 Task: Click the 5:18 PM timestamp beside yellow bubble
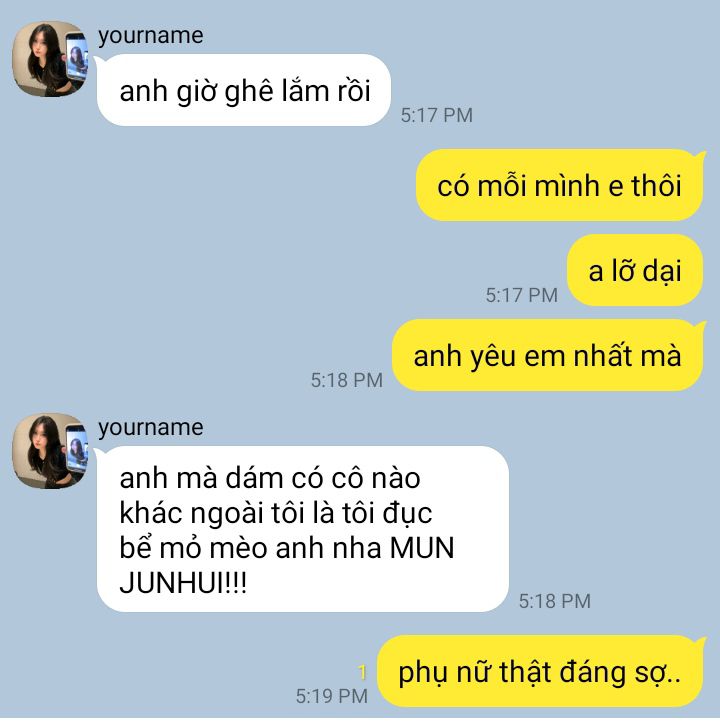click(347, 380)
